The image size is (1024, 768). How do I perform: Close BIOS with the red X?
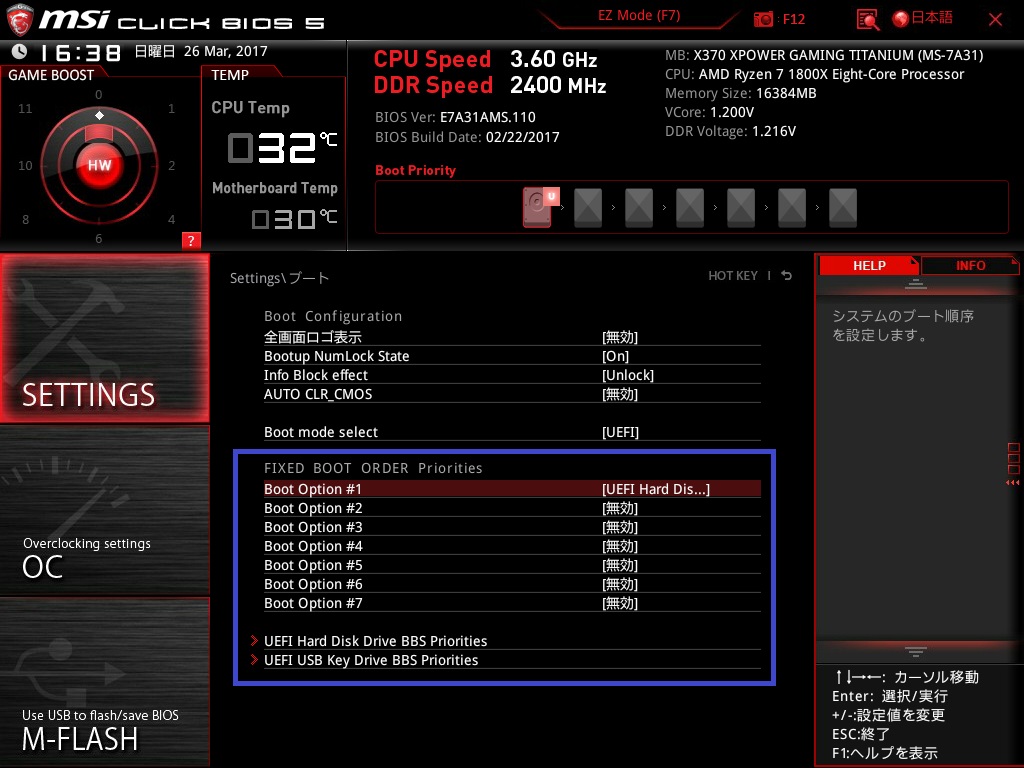[x=995, y=20]
